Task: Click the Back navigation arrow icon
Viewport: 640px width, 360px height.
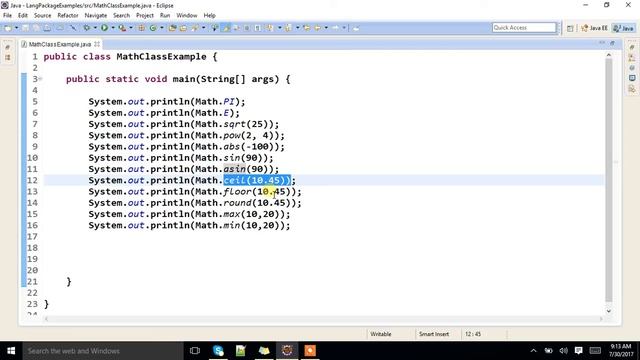Action: pos(317,28)
